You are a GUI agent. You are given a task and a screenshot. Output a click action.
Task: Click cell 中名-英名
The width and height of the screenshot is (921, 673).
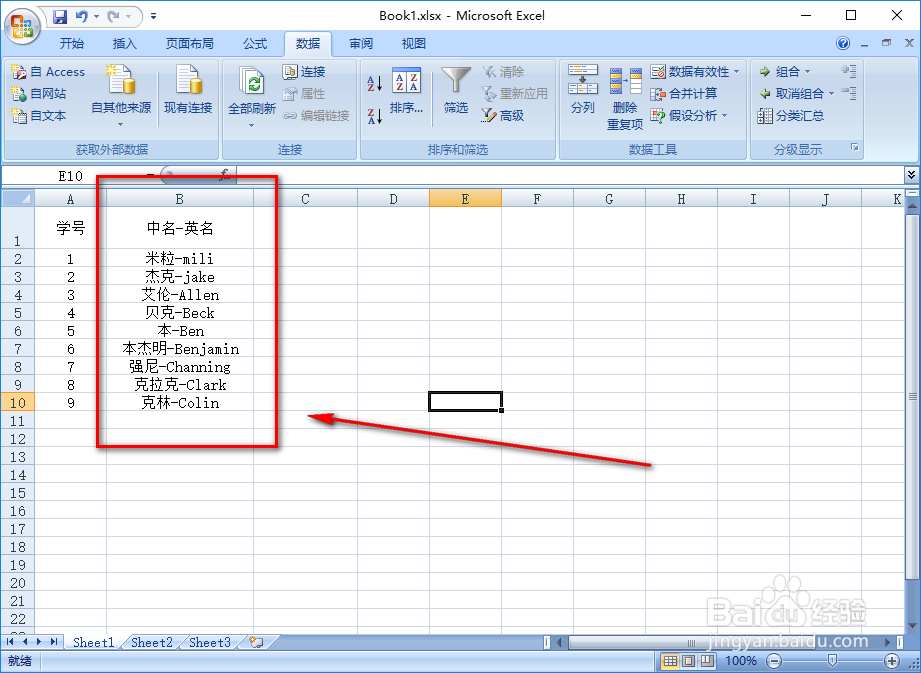point(180,228)
